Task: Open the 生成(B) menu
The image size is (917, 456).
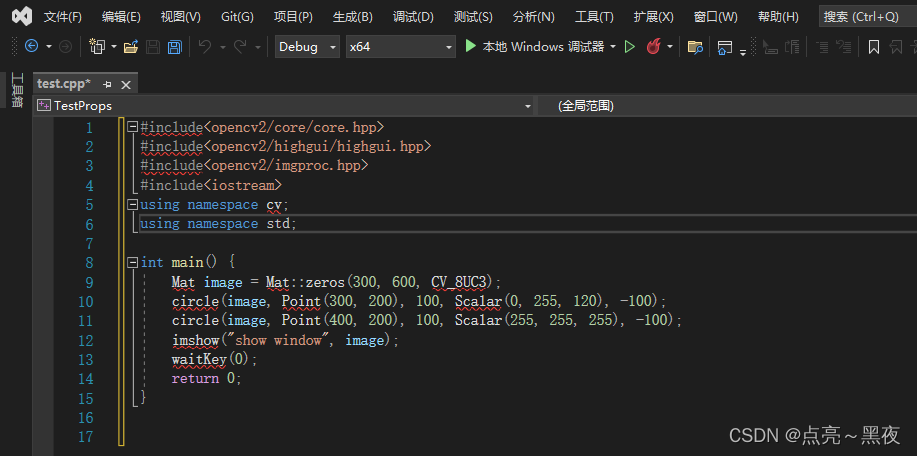Action: pos(353,17)
